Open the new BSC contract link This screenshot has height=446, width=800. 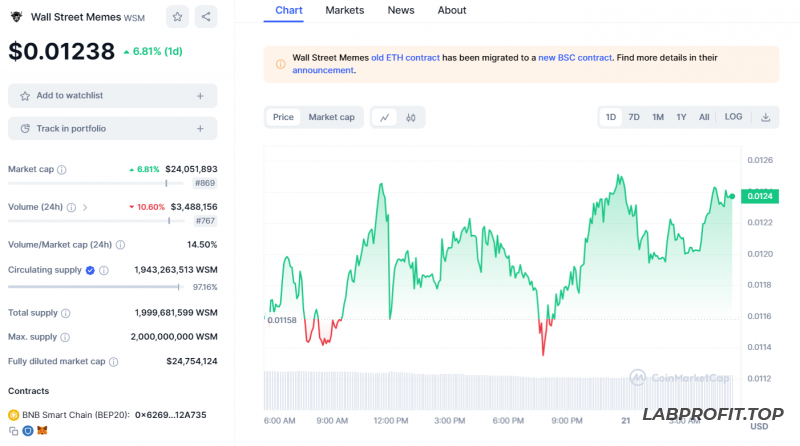(574, 58)
